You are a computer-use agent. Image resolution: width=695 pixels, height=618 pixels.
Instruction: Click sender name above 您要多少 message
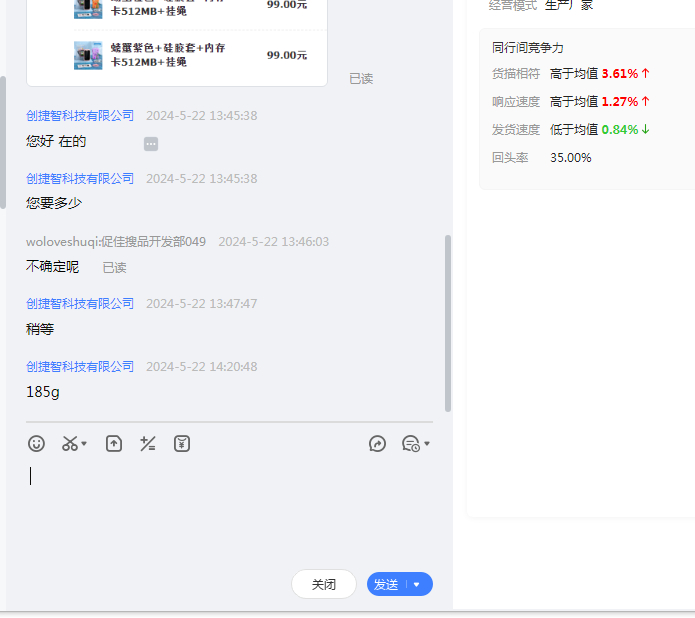click(x=80, y=179)
